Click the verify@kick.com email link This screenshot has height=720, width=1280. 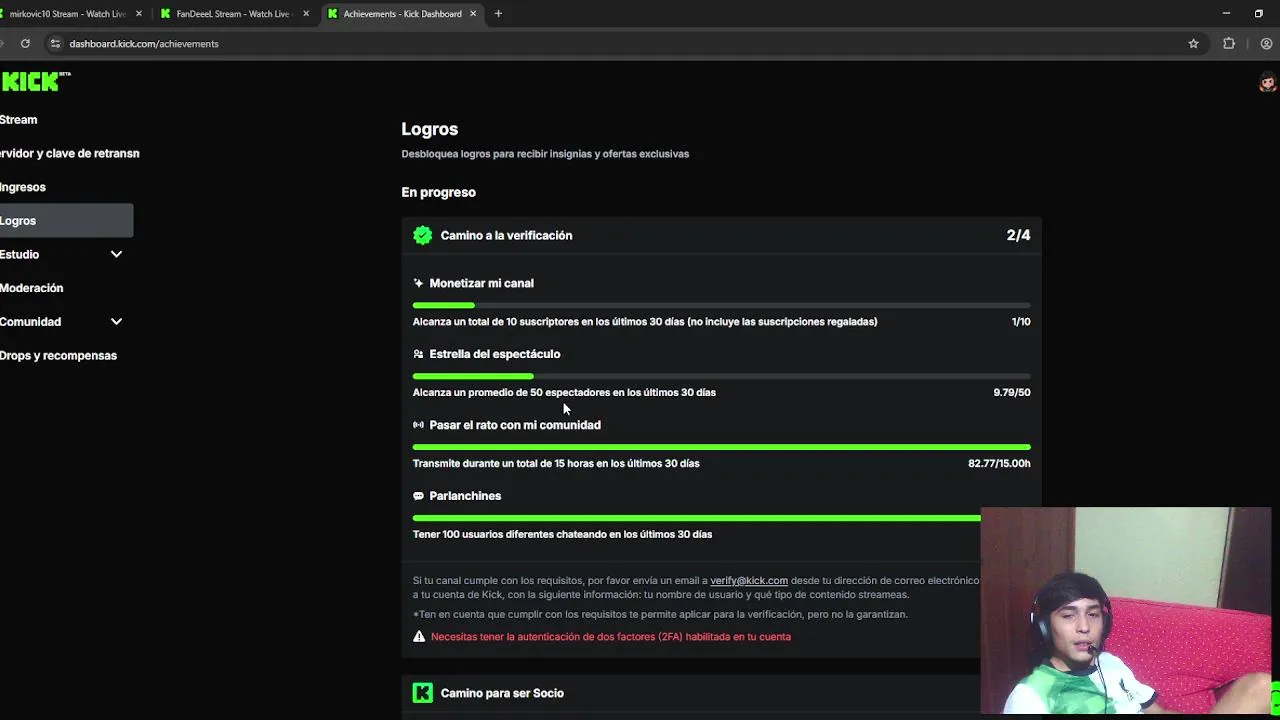(x=749, y=580)
